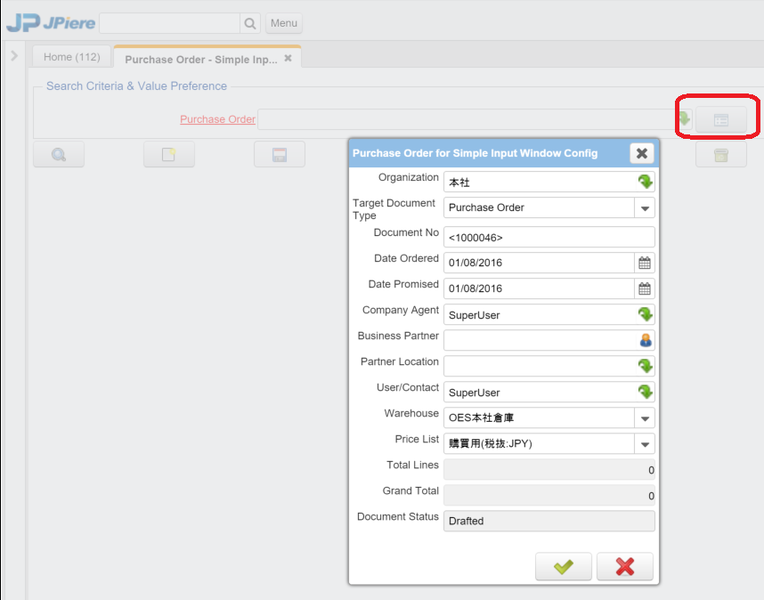
Task: Open the Menu button in header
Action: coord(283,23)
